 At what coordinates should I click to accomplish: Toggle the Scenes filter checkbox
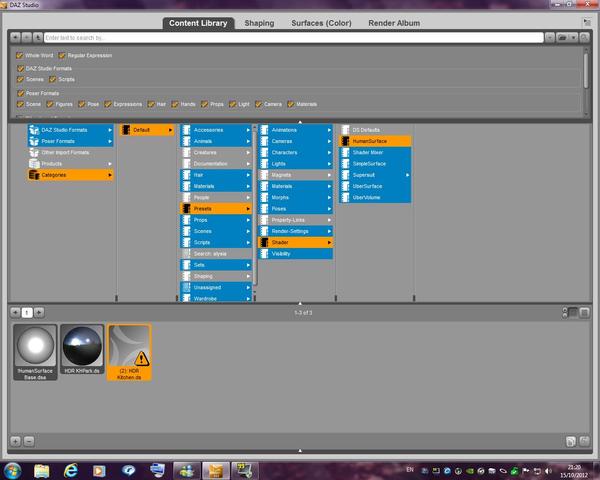(21, 79)
